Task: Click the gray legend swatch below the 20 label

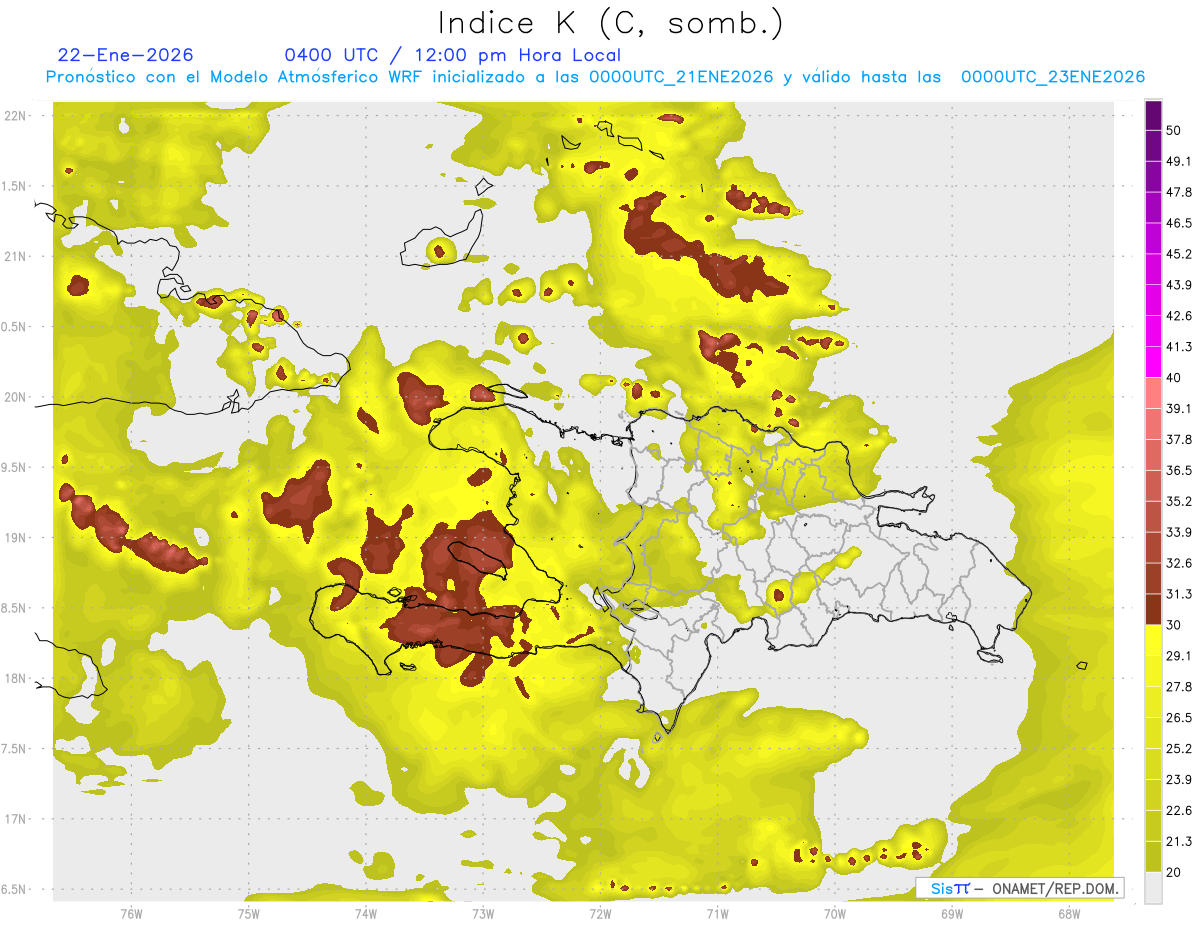Action: coord(1153,888)
